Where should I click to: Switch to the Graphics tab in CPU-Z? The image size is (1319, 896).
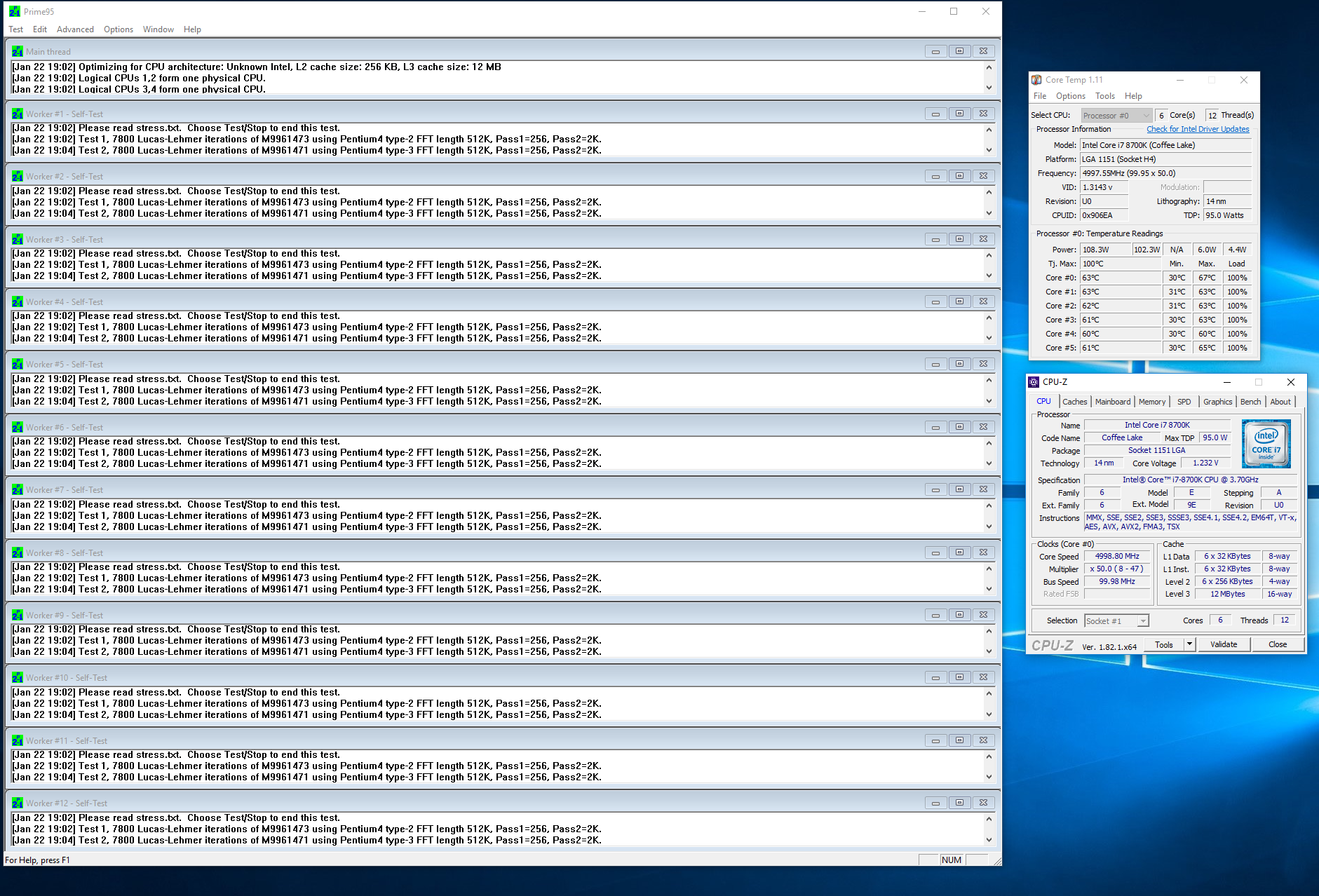[1217, 402]
